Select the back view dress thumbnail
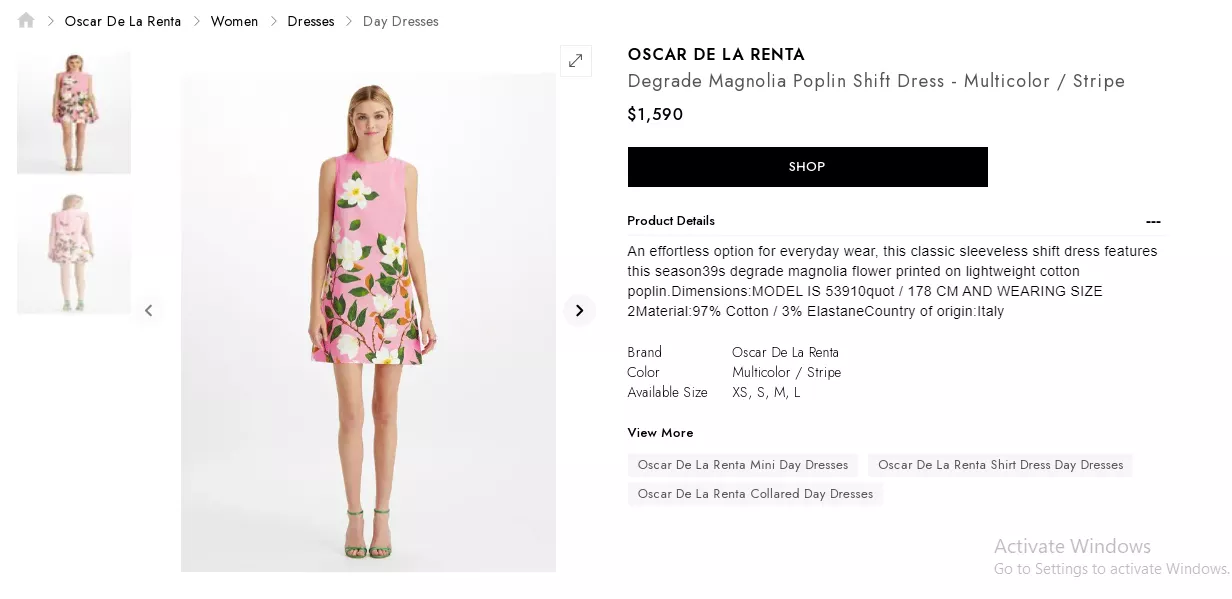The height and width of the screenshot is (599, 1232). tap(74, 250)
